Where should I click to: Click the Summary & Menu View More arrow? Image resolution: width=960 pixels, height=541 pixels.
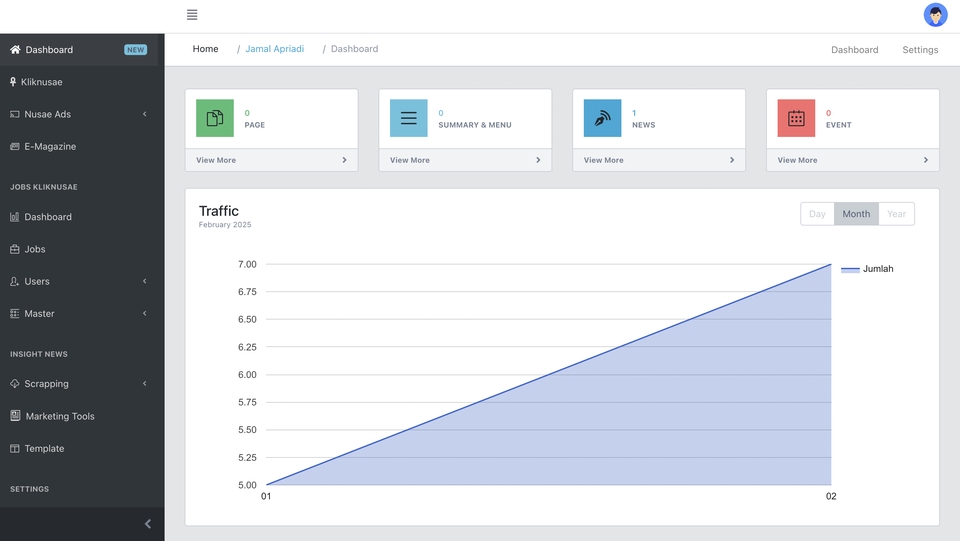click(x=538, y=160)
